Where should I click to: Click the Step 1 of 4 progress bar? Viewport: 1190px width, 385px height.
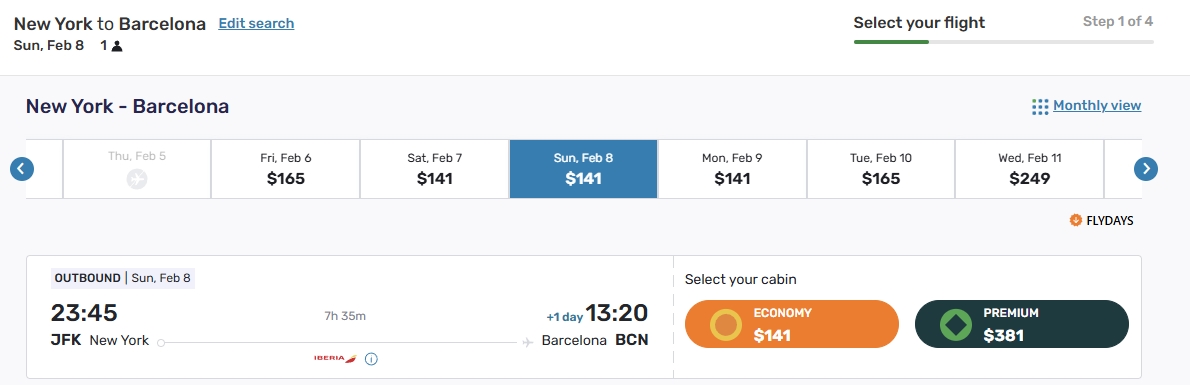pyautogui.click(x=1003, y=41)
